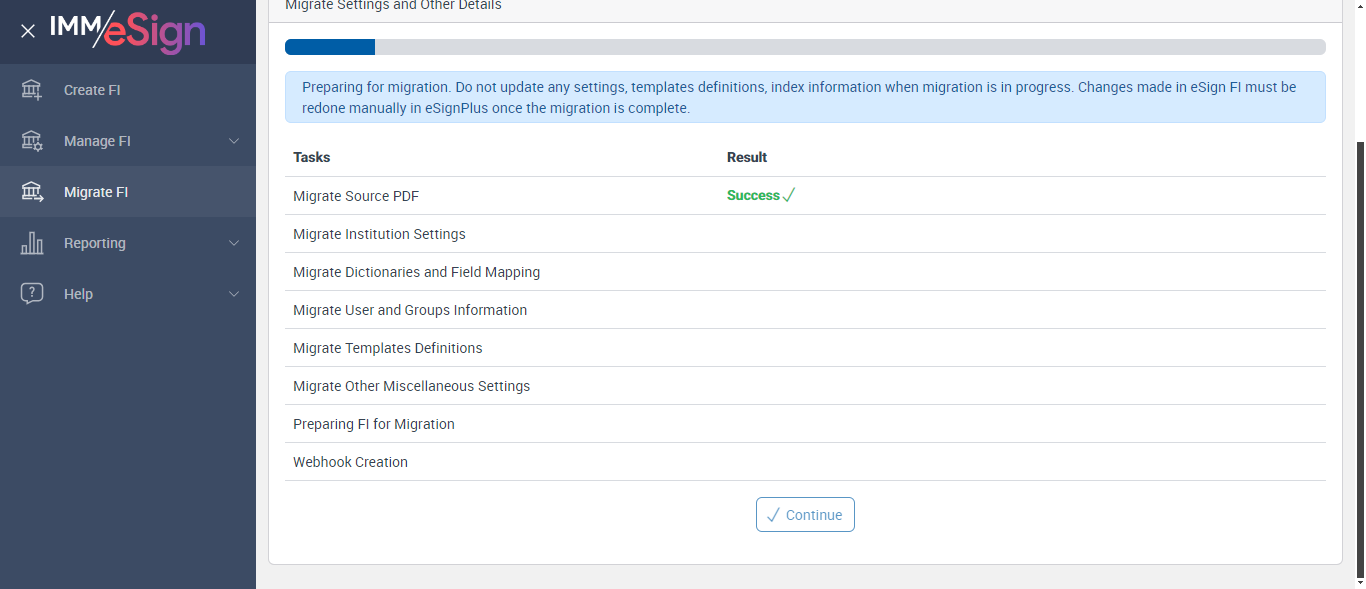Click the green Success checkmark icon
Viewport: 1366px width, 589px height.
789,196
